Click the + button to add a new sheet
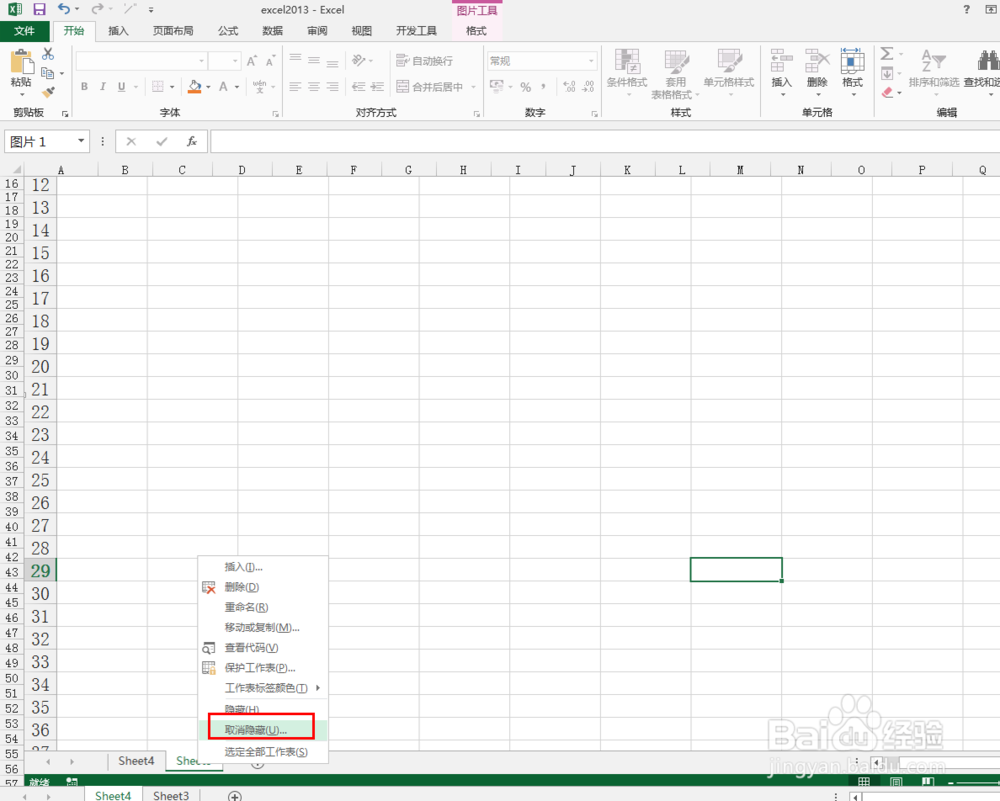This screenshot has height=801, width=1000. coord(234,795)
